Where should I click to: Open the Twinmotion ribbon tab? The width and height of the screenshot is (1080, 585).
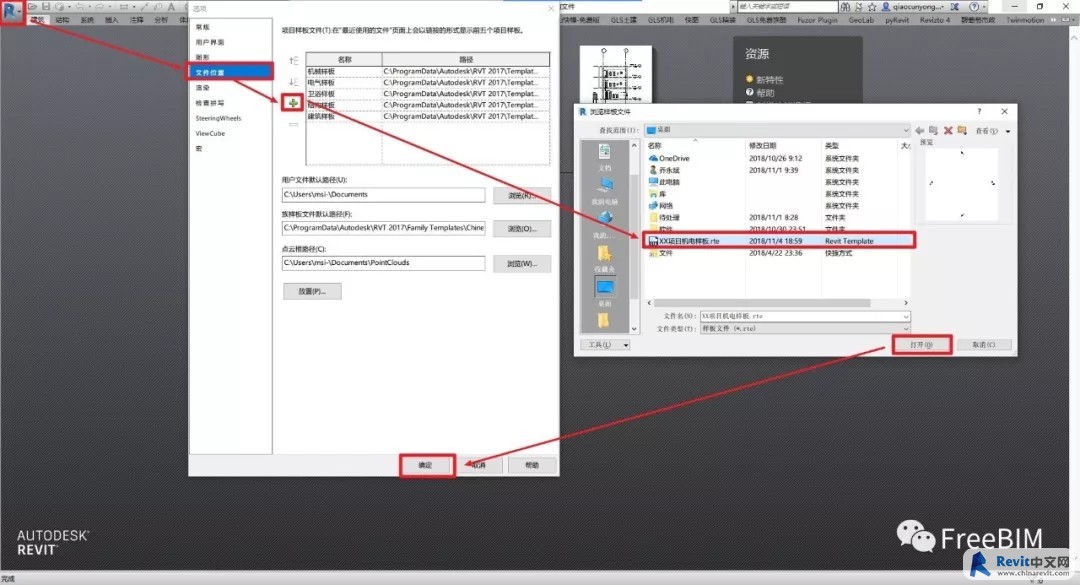point(1024,20)
